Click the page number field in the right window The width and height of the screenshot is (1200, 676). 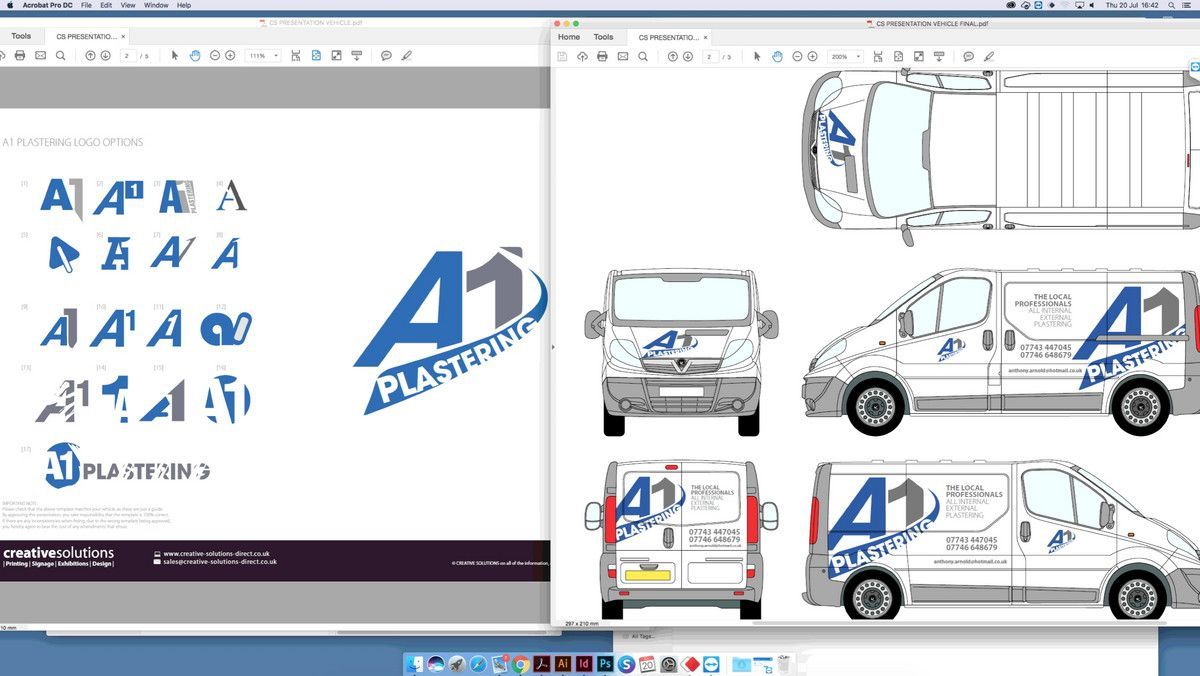click(710, 57)
